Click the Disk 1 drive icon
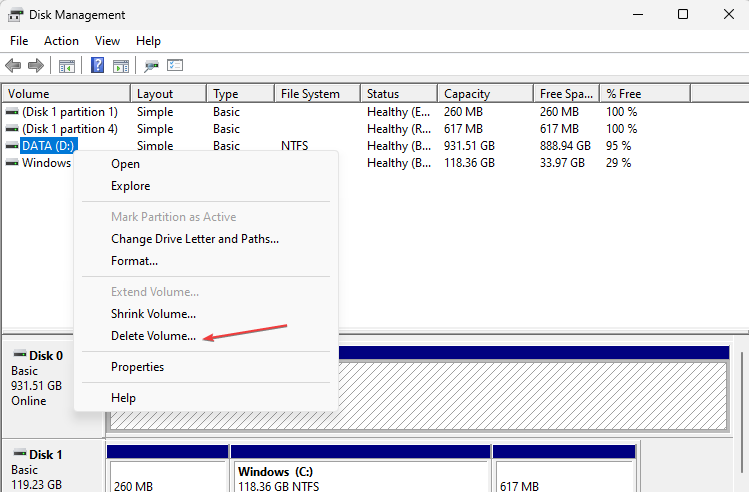This screenshot has width=749, height=492. coord(20,453)
